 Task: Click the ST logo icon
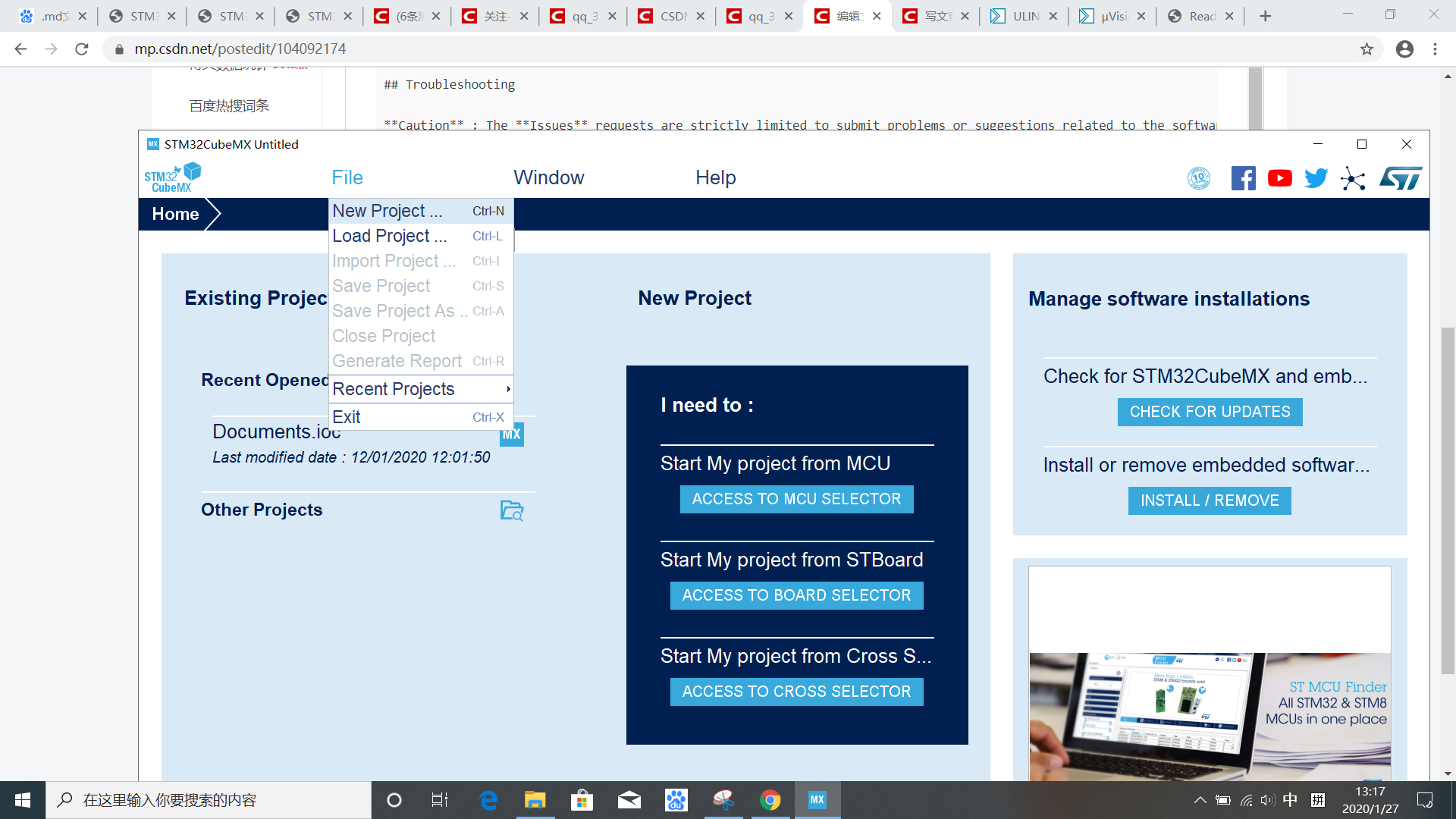click(x=1400, y=178)
